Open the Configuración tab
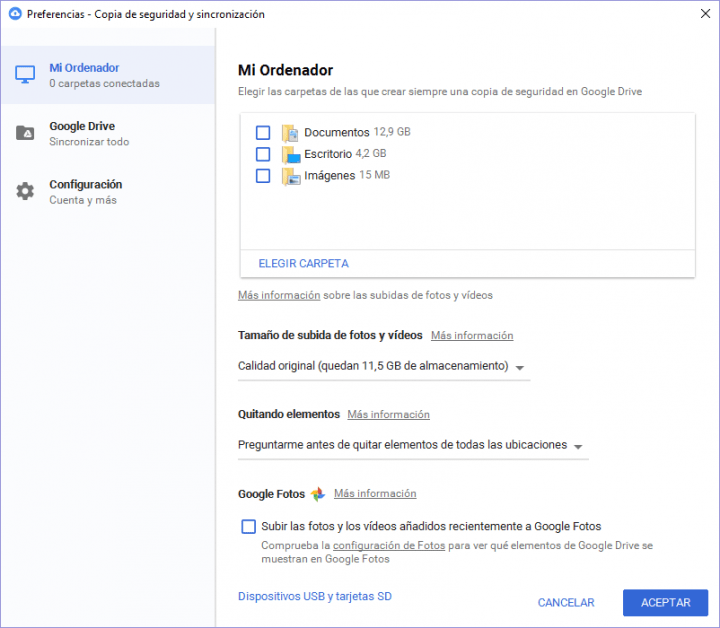This screenshot has height=628, width=720. [x=108, y=191]
